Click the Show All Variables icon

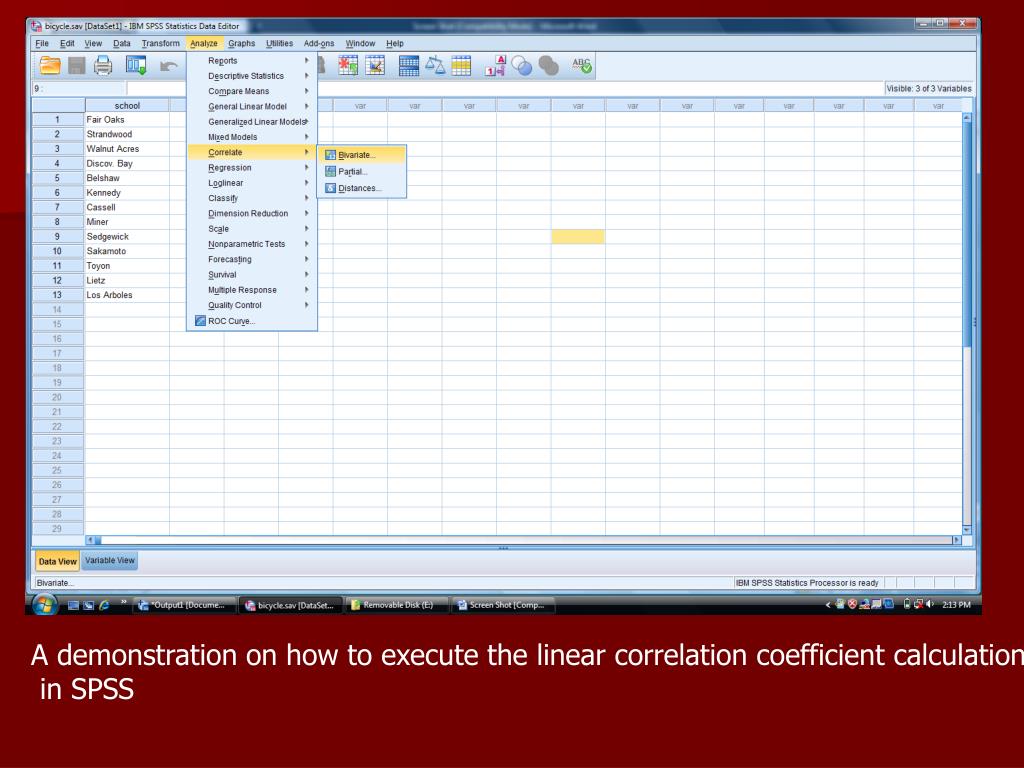(549, 65)
